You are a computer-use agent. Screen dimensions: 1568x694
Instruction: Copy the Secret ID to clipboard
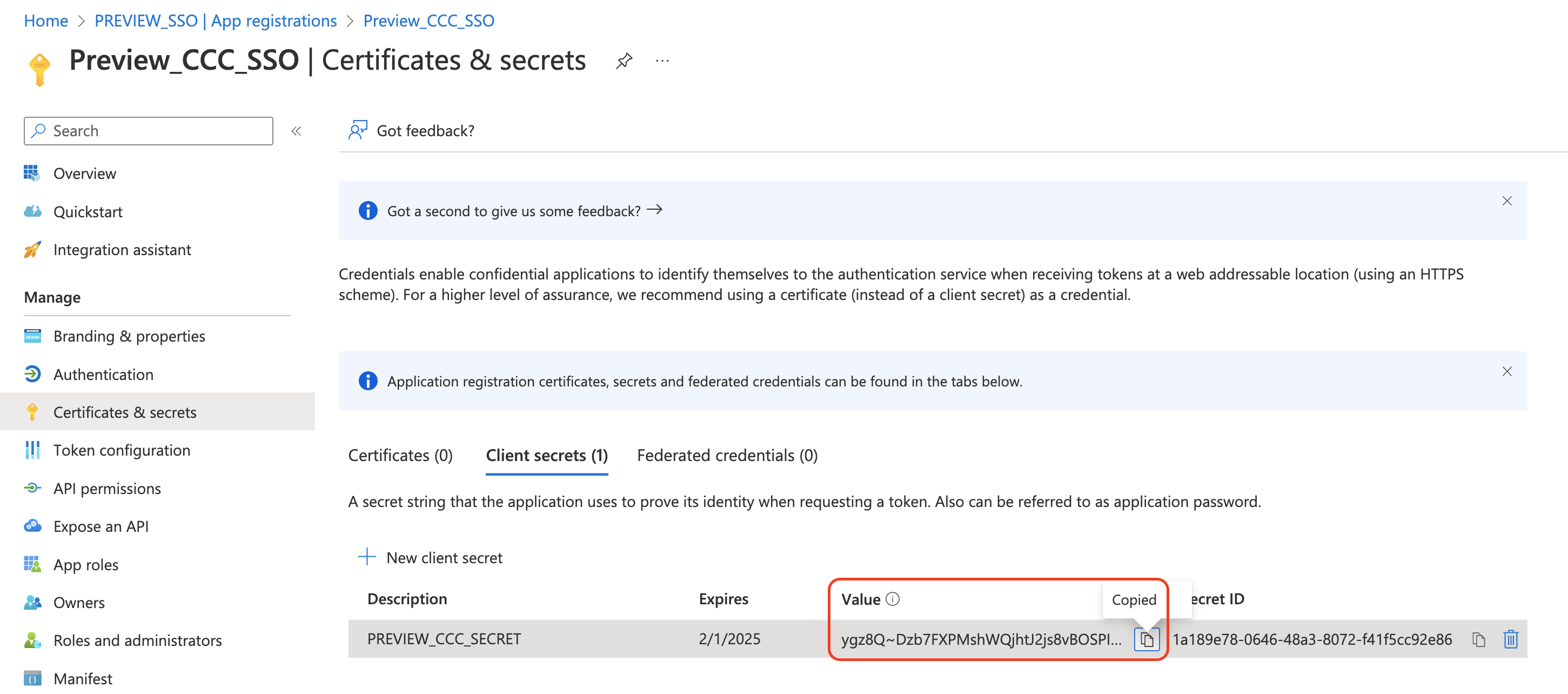click(x=1478, y=639)
